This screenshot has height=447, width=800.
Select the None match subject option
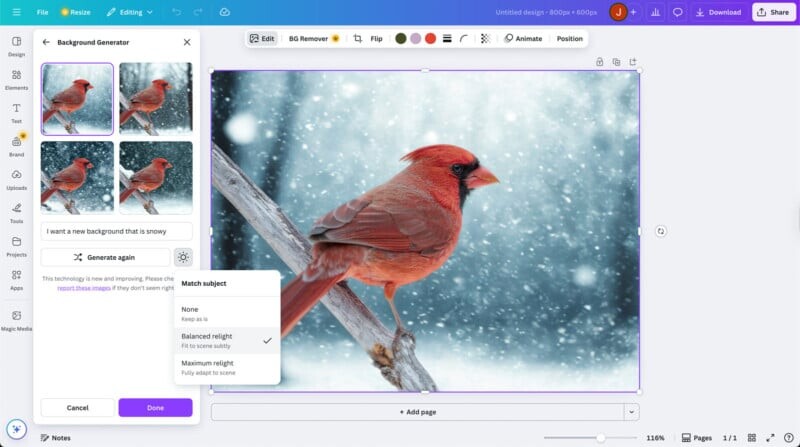click(x=226, y=313)
